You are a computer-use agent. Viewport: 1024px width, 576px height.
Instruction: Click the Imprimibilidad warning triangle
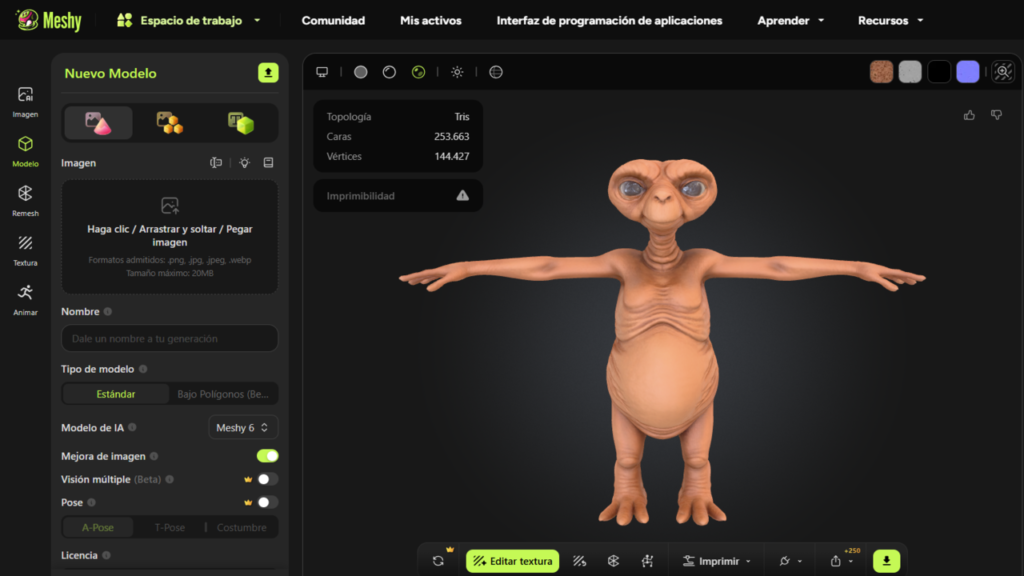[x=462, y=195]
